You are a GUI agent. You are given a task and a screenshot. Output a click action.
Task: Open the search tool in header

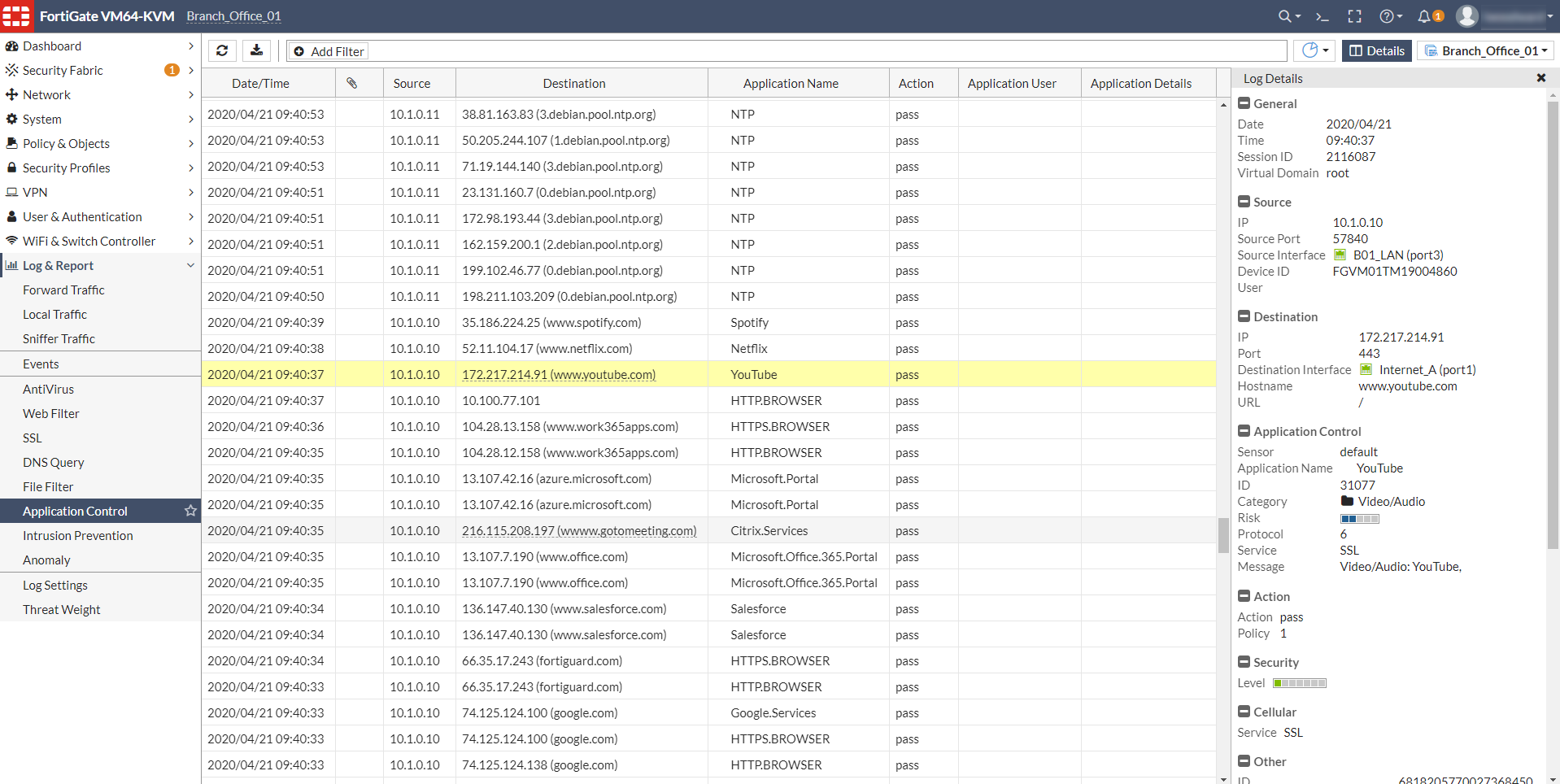pyautogui.click(x=1288, y=16)
